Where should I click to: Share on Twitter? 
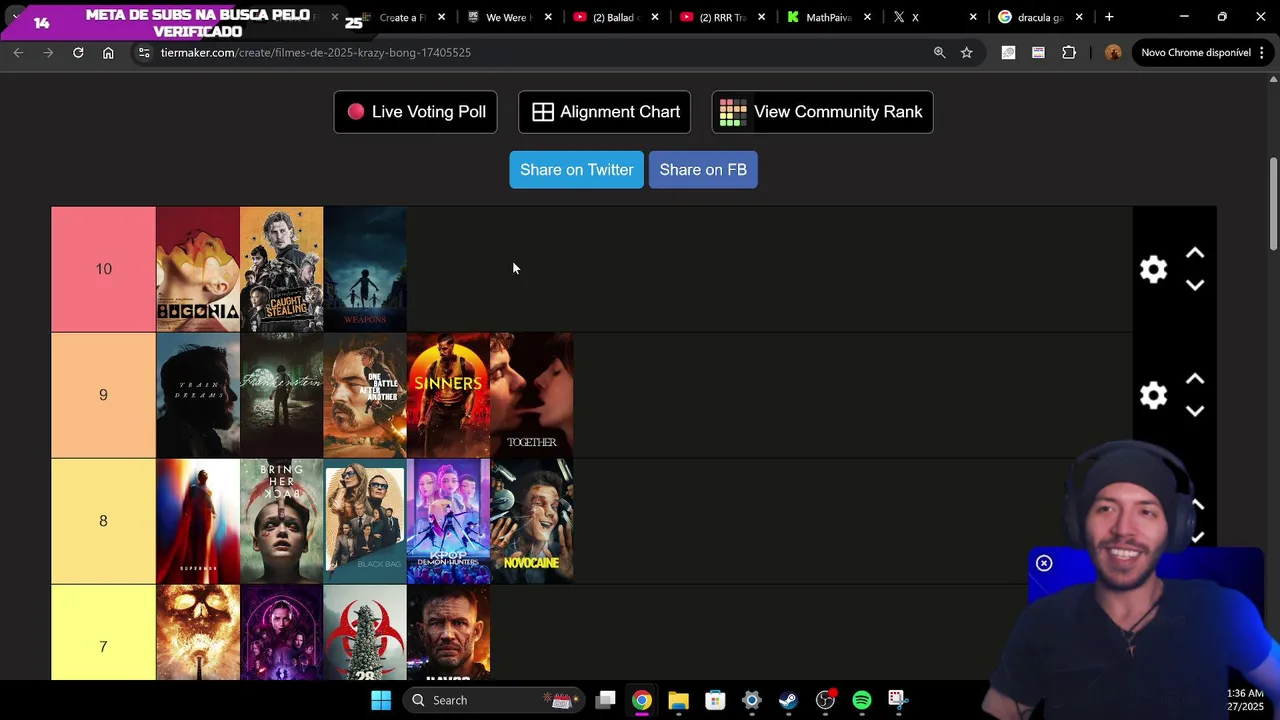click(x=576, y=170)
